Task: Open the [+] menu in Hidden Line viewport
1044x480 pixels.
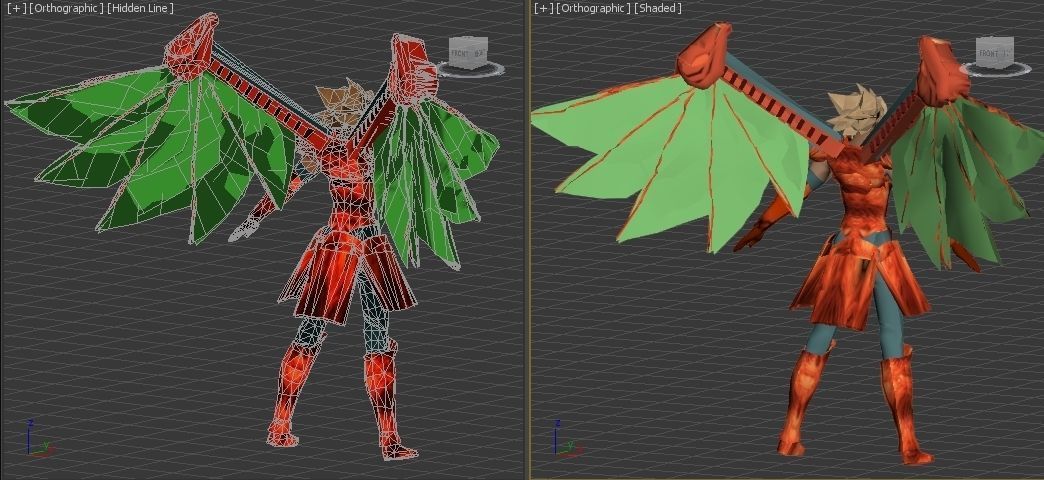Action: (x=15, y=9)
